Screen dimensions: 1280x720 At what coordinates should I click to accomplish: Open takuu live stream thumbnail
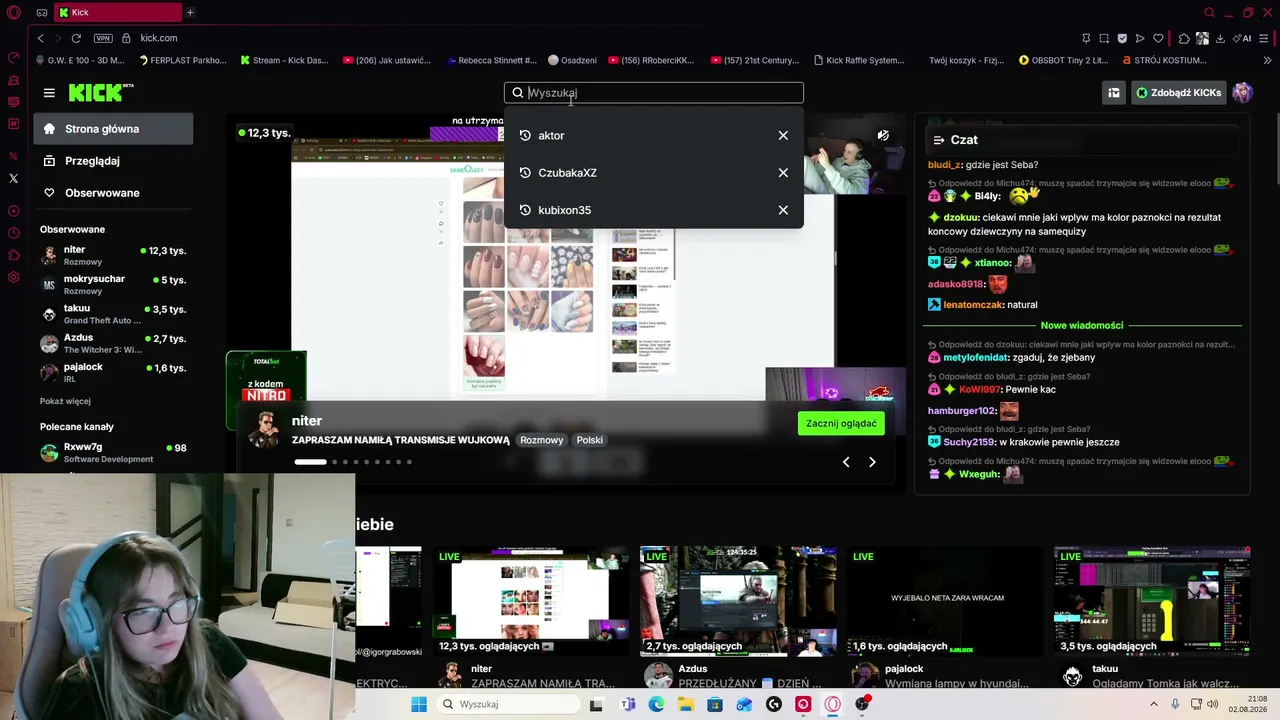(x=1152, y=601)
